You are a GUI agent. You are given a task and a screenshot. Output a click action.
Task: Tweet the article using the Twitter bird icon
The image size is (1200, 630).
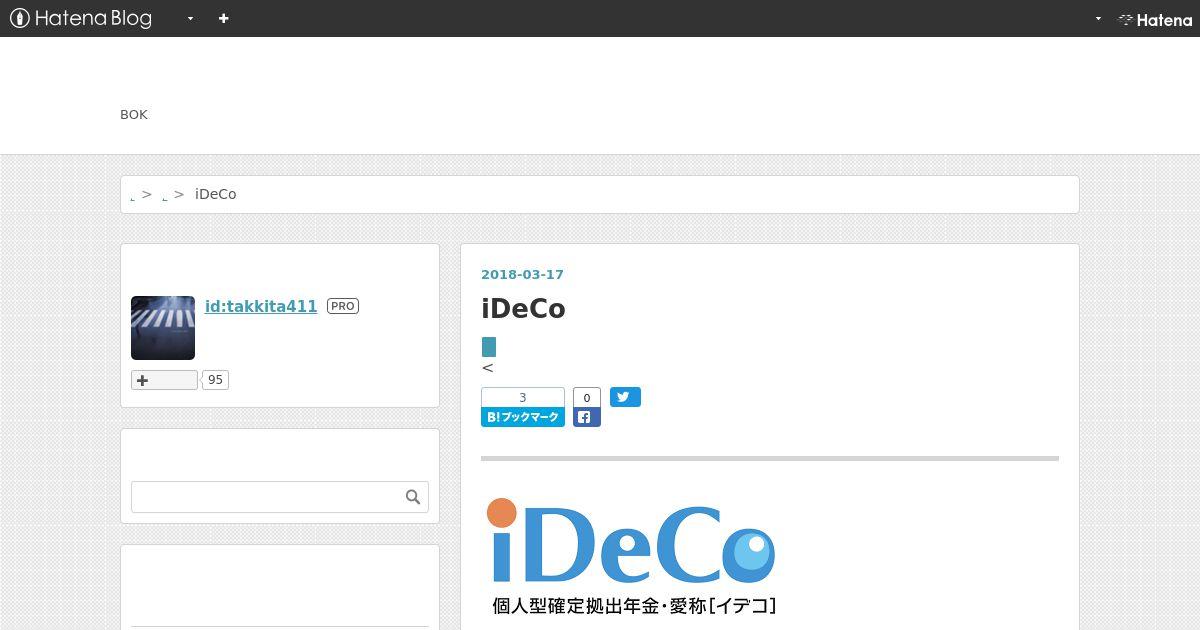coord(625,397)
